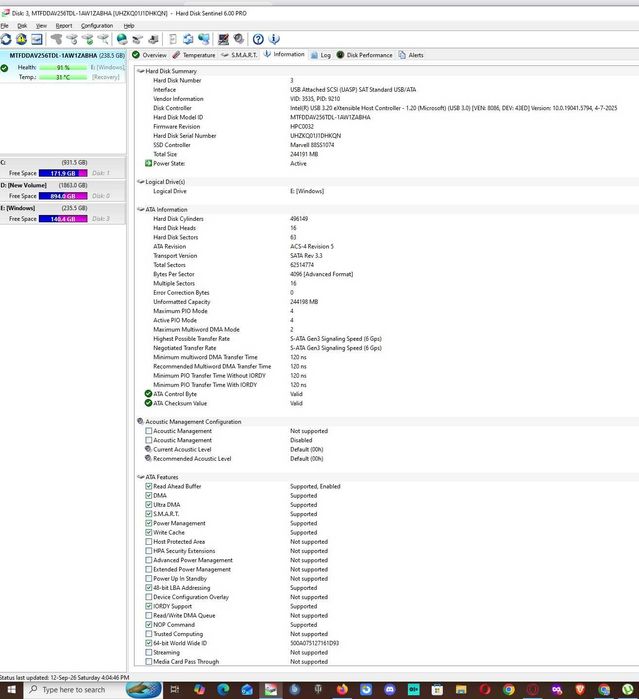
Task: Collapse the ATA Information section
Action: tap(140, 210)
